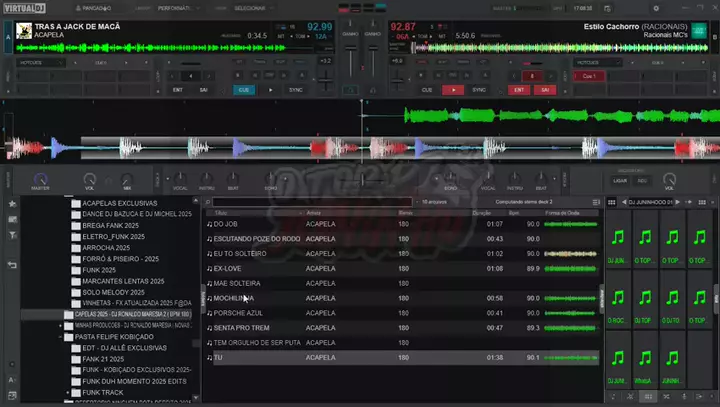Trigger the DJ JUN sampler pad
The image size is (720, 407).
[618, 241]
